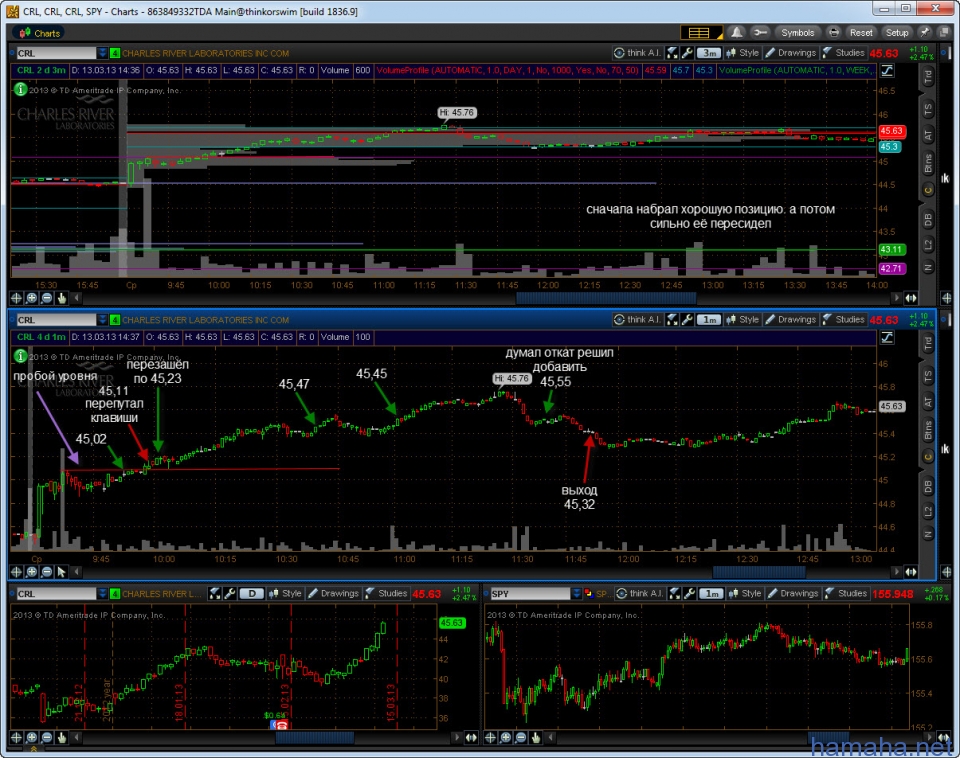This screenshot has width=960, height=758.
Task: Open chart settings wrench on CRL 1m chart
Action: pos(687,320)
